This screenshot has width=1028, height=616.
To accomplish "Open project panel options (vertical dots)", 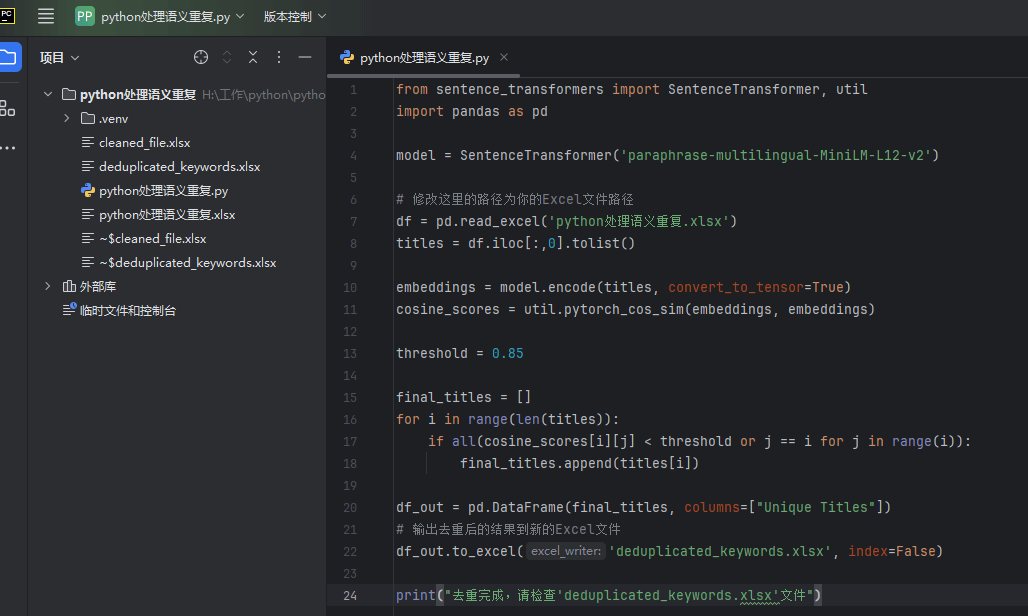I will 279,57.
